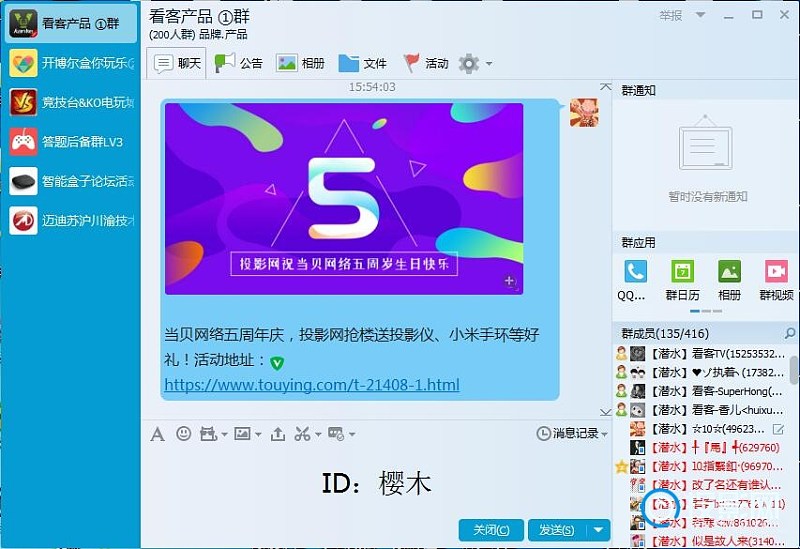This screenshot has height=549, width=800.
Task: Click the zoom plus icon on image
Action: pos(510,281)
